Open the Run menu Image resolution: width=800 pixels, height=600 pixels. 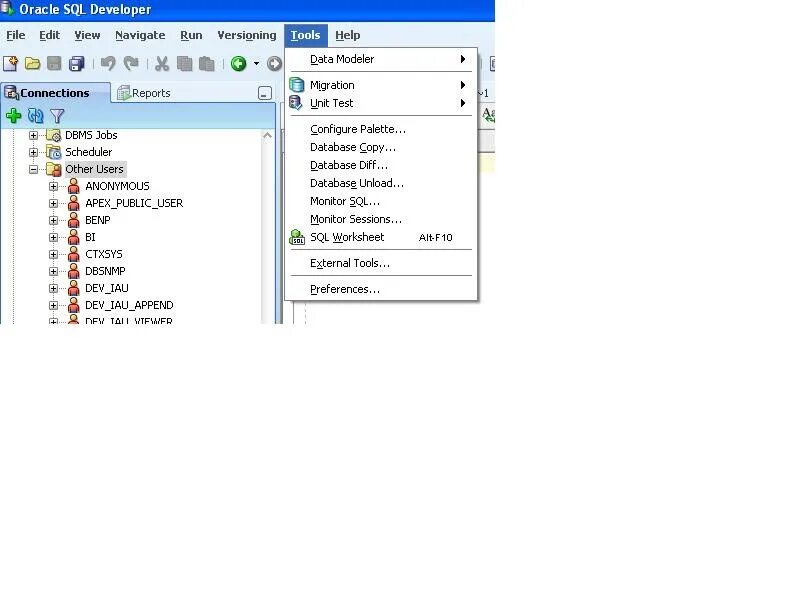pos(191,35)
